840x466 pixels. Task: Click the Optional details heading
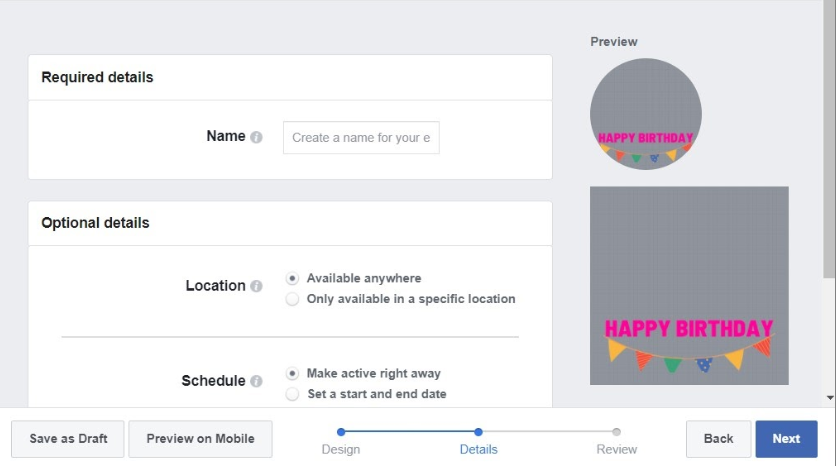pos(95,223)
